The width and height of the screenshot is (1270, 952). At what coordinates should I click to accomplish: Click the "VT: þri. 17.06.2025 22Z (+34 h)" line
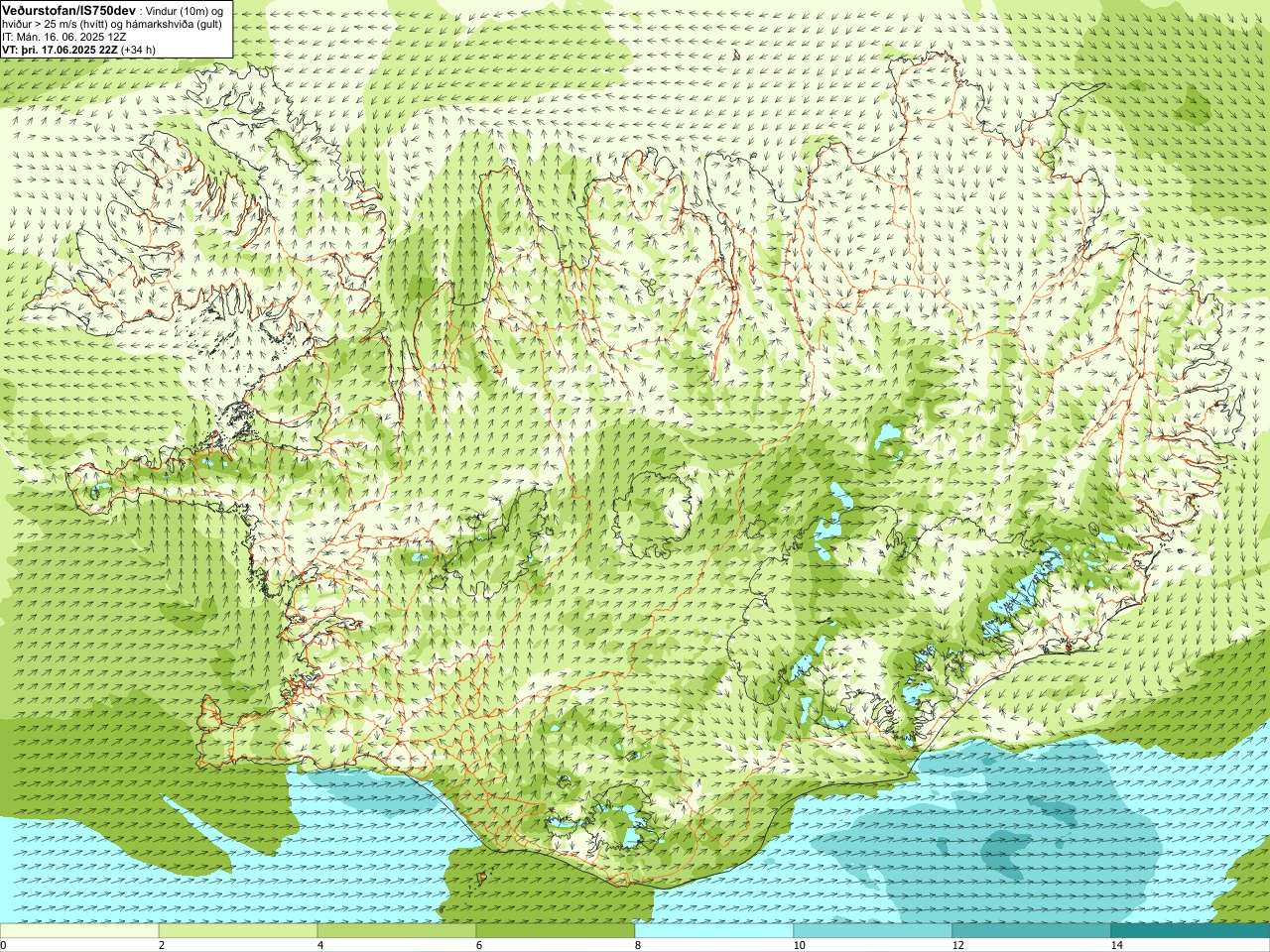(x=79, y=50)
